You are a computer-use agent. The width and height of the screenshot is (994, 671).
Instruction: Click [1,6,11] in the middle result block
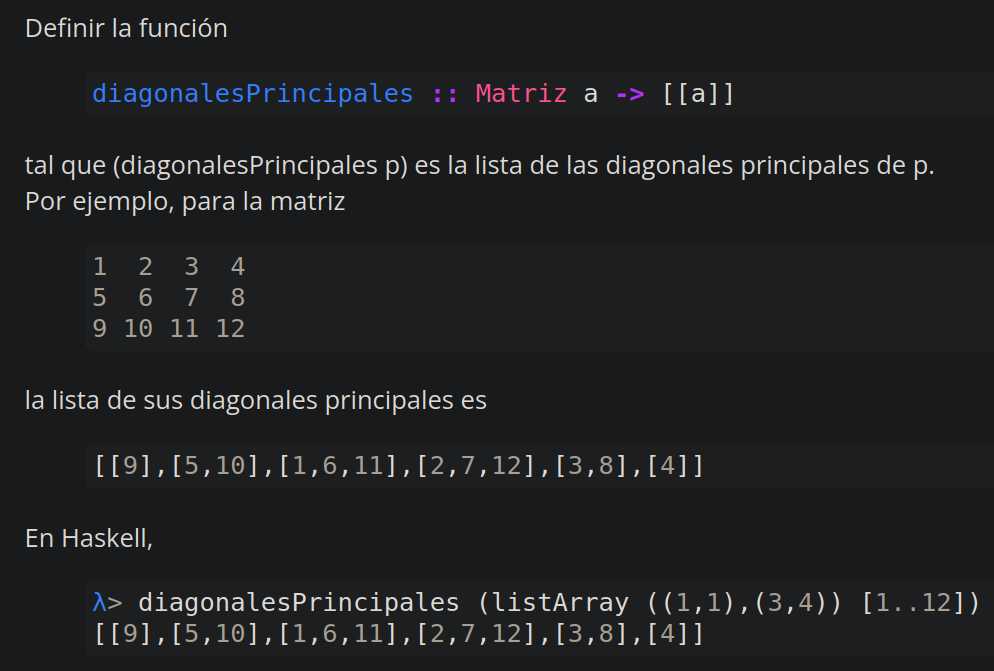coord(339,466)
